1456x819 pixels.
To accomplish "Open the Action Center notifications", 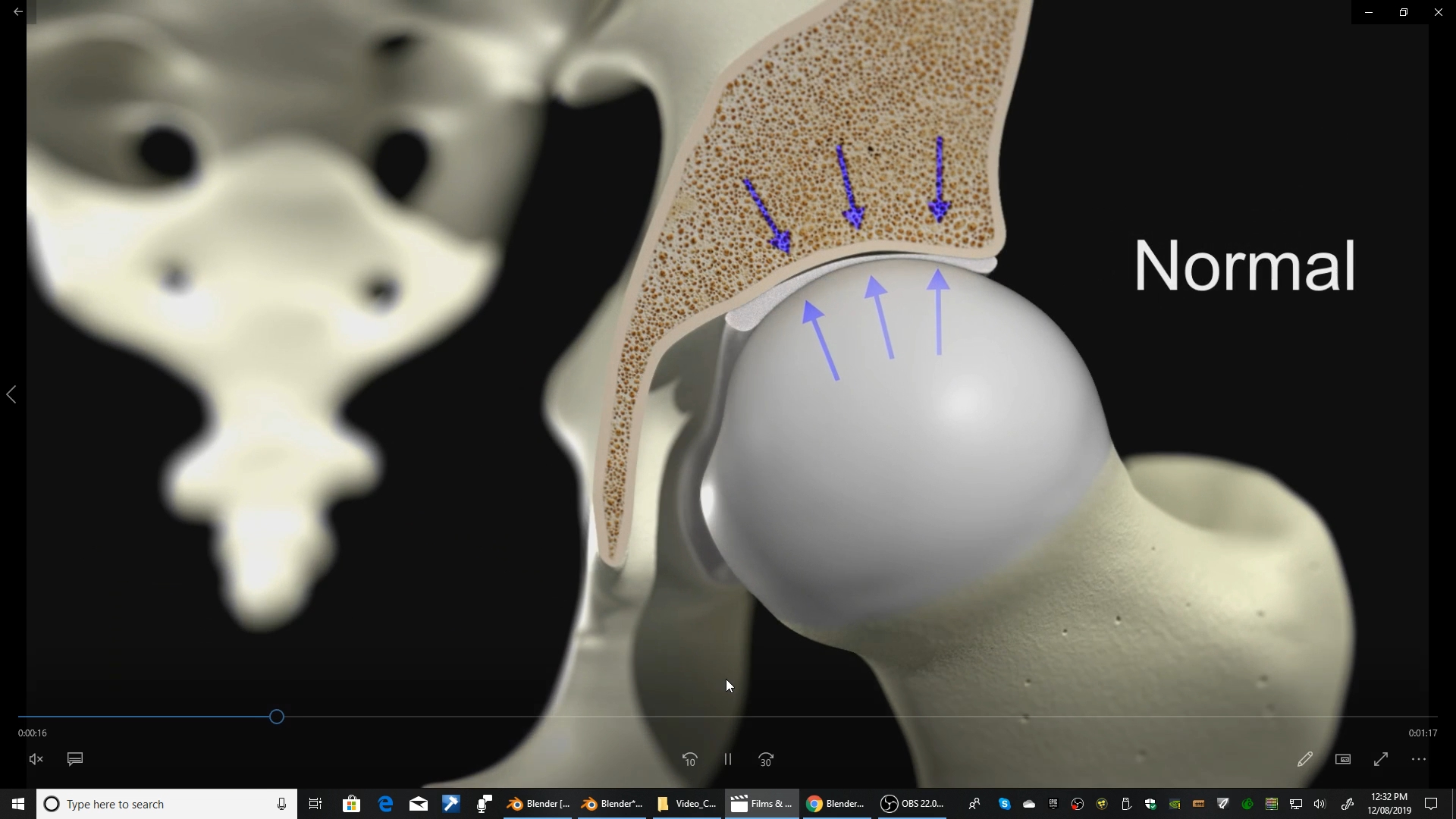I will 1432,804.
